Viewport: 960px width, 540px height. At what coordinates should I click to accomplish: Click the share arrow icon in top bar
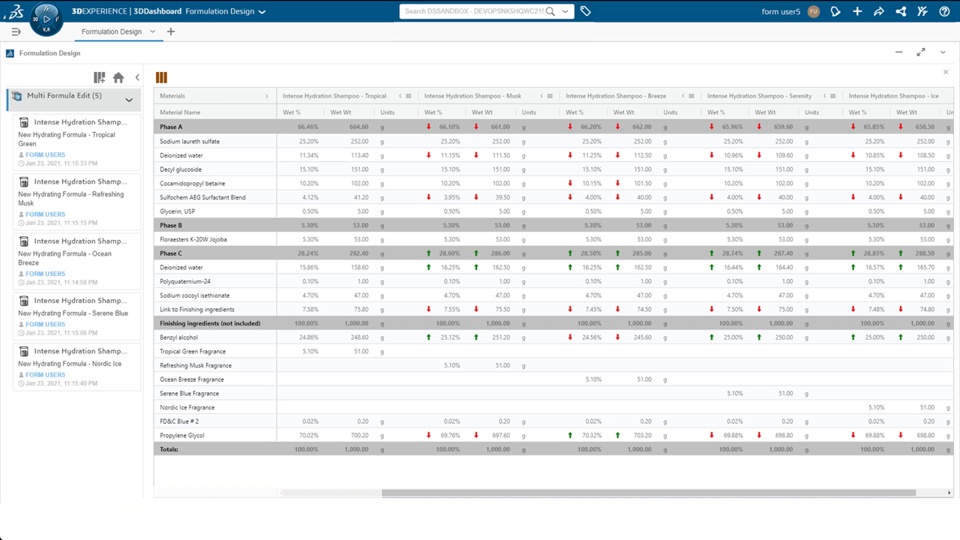[x=879, y=12]
